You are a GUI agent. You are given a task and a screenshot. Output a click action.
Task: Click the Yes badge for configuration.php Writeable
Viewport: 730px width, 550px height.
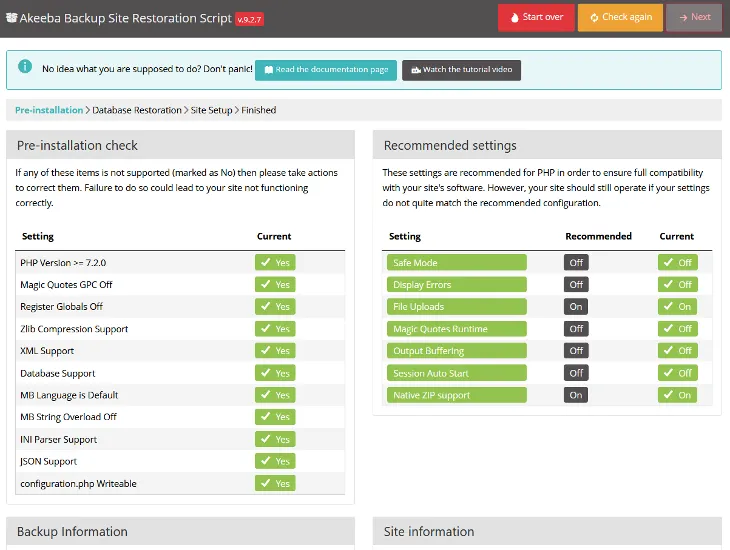[x=275, y=483]
